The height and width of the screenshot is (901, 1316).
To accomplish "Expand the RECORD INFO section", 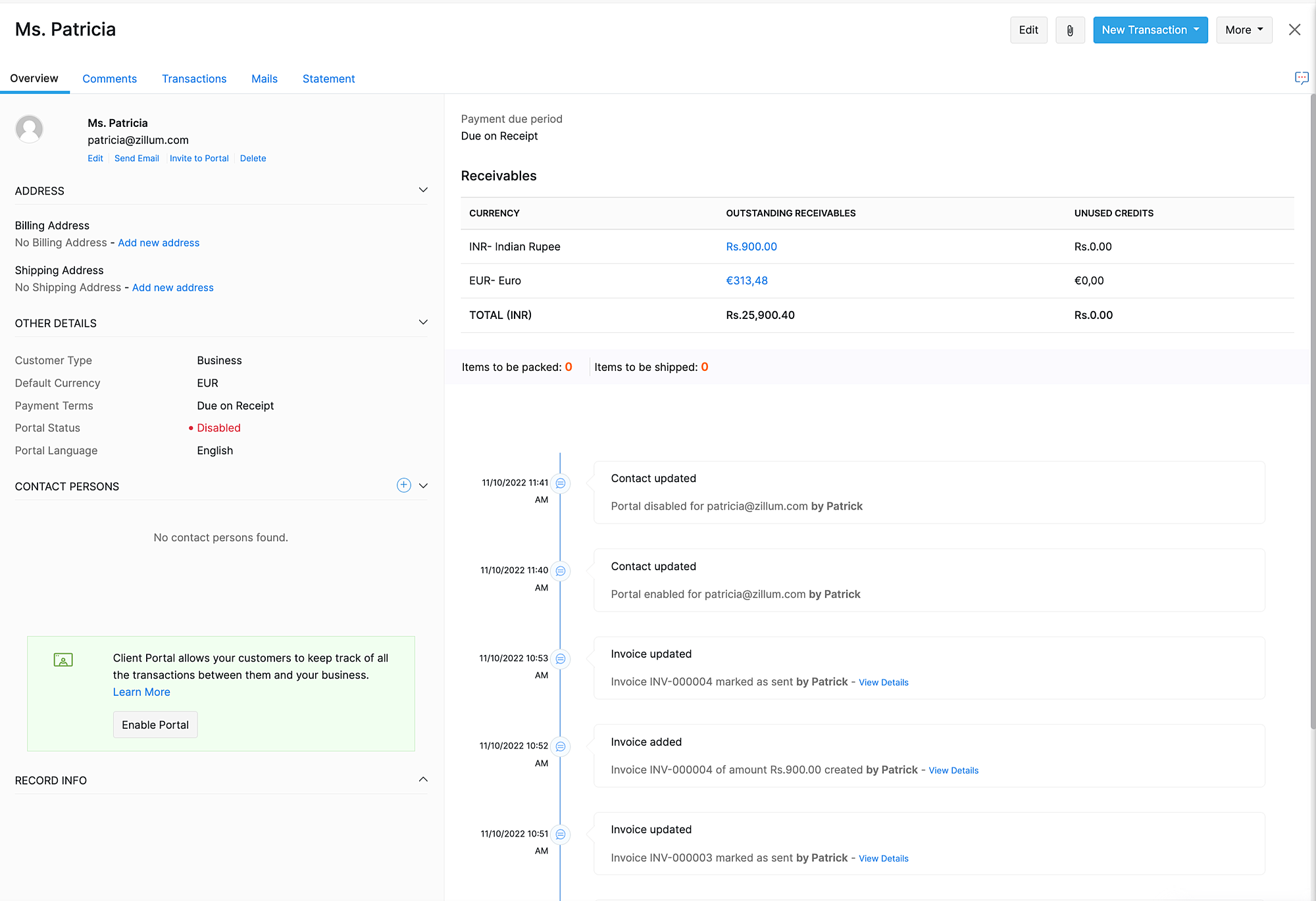I will pos(421,779).
